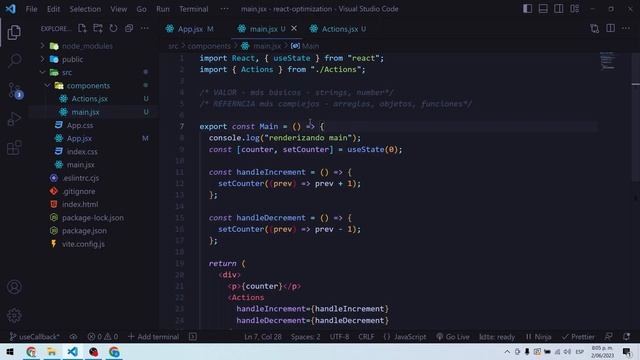Switch to the Actions.jsx tab
Screen dimensions: 640x360
coord(338,29)
